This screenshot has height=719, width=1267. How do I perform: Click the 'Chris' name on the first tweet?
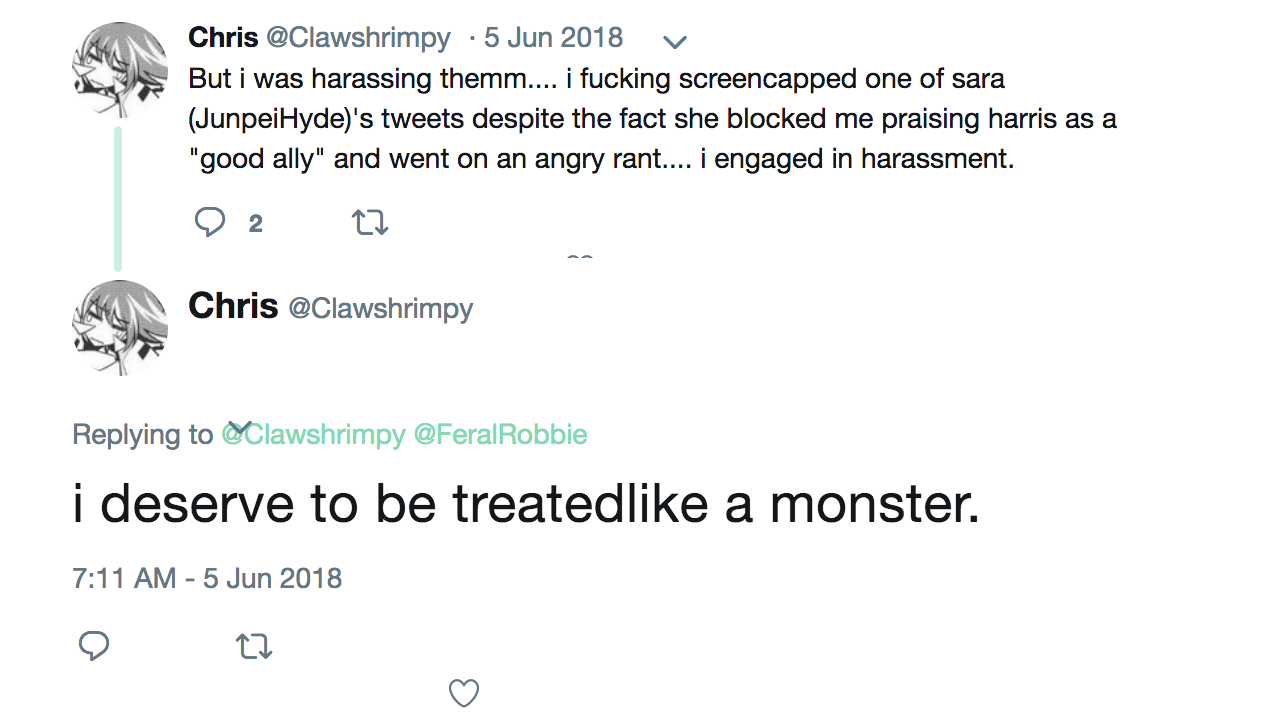tap(223, 38)
